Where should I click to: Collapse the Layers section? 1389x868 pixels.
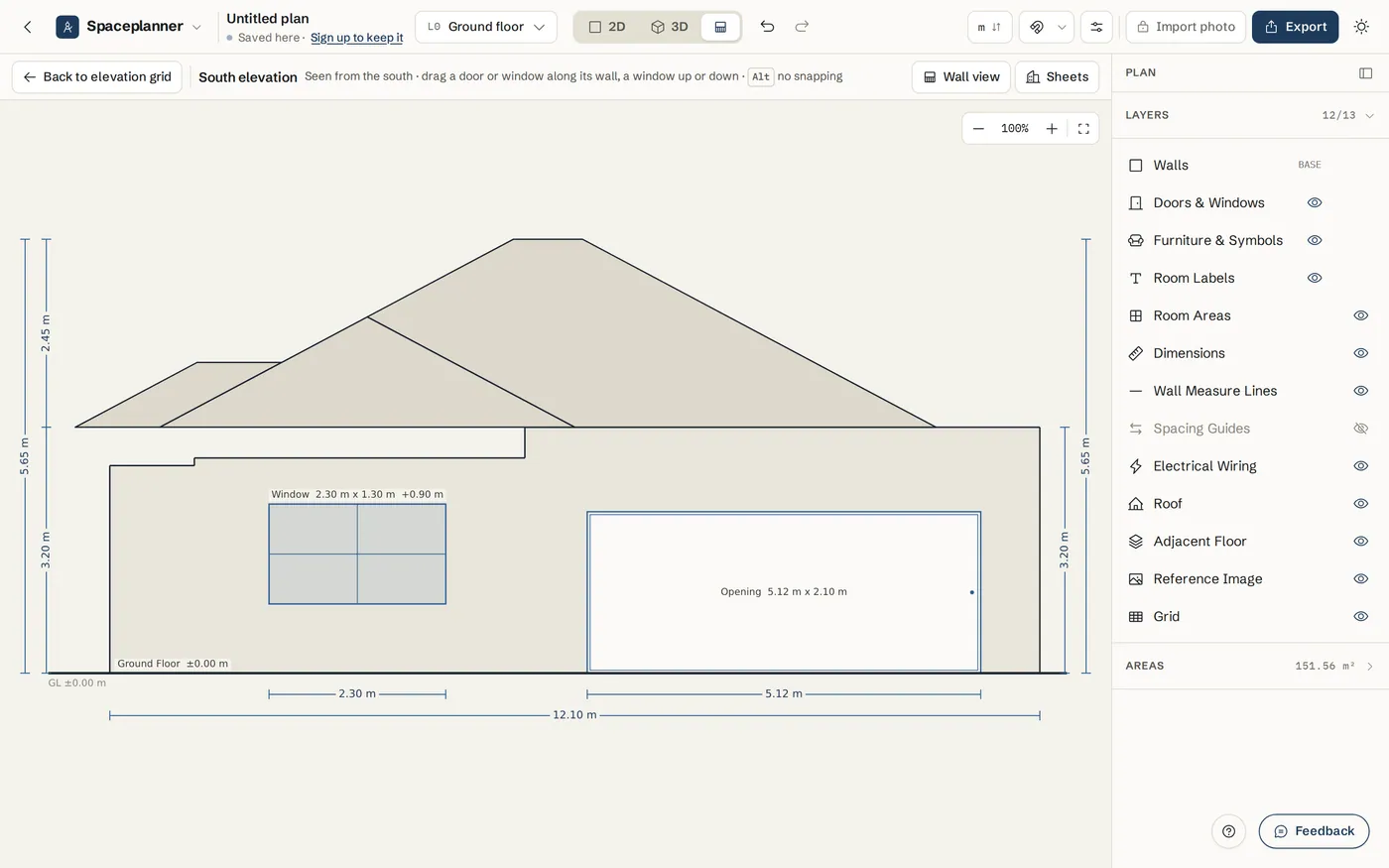[x=1370, y=115]
